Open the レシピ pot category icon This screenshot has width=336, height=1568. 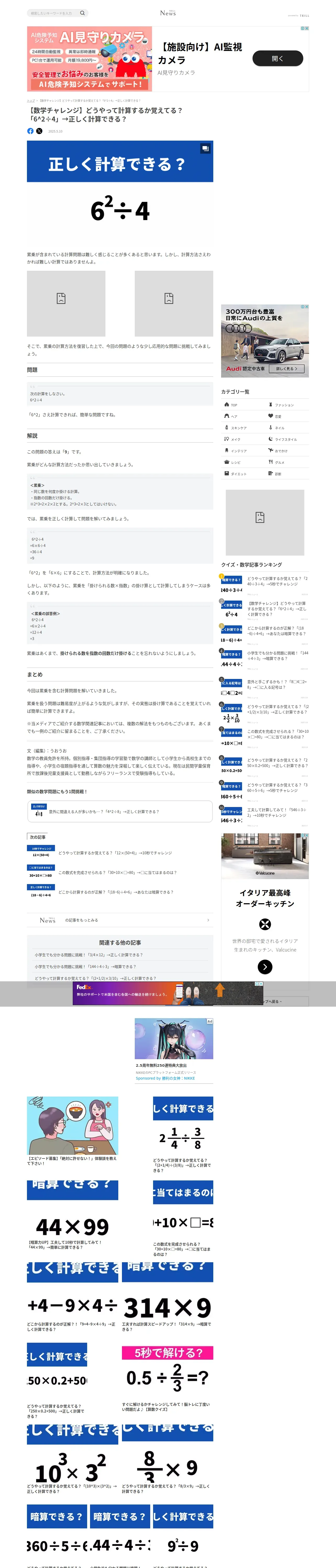(x=227, y=462)
